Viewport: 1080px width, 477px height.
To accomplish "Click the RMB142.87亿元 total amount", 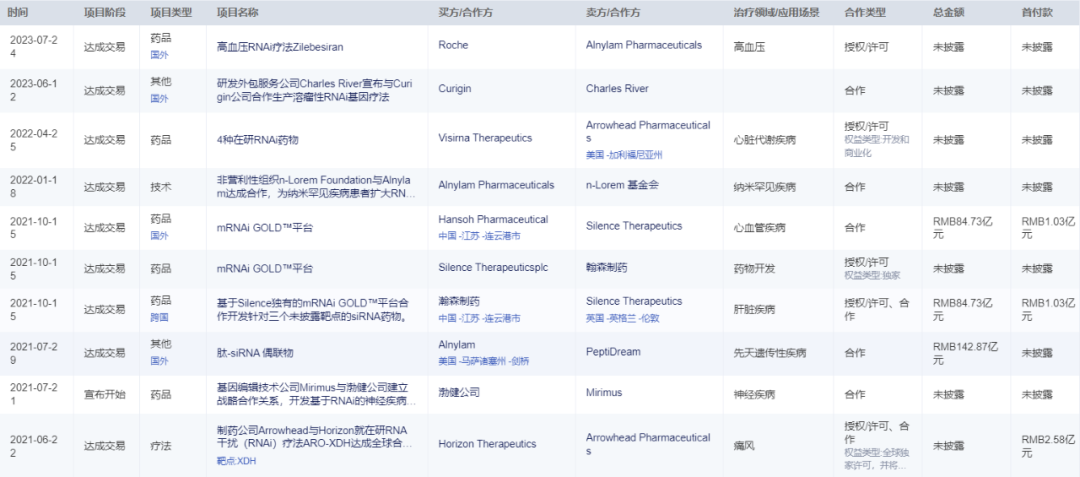I will 965,353.
